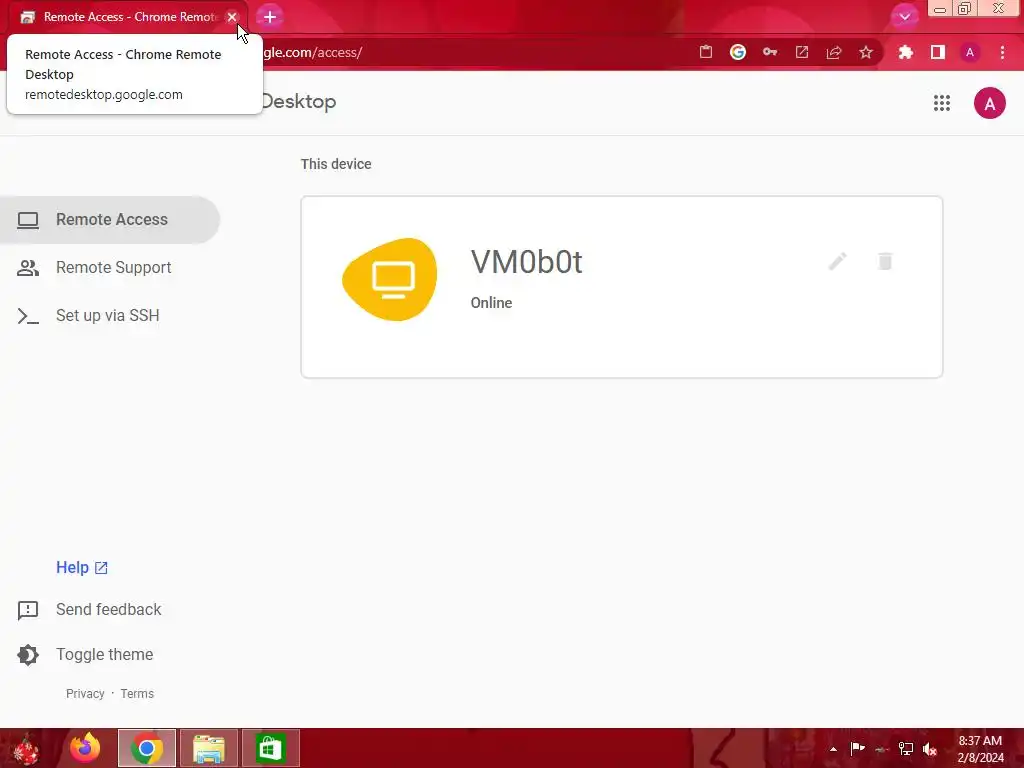
Task: Click the This device heading
Action: click(336, 165)
